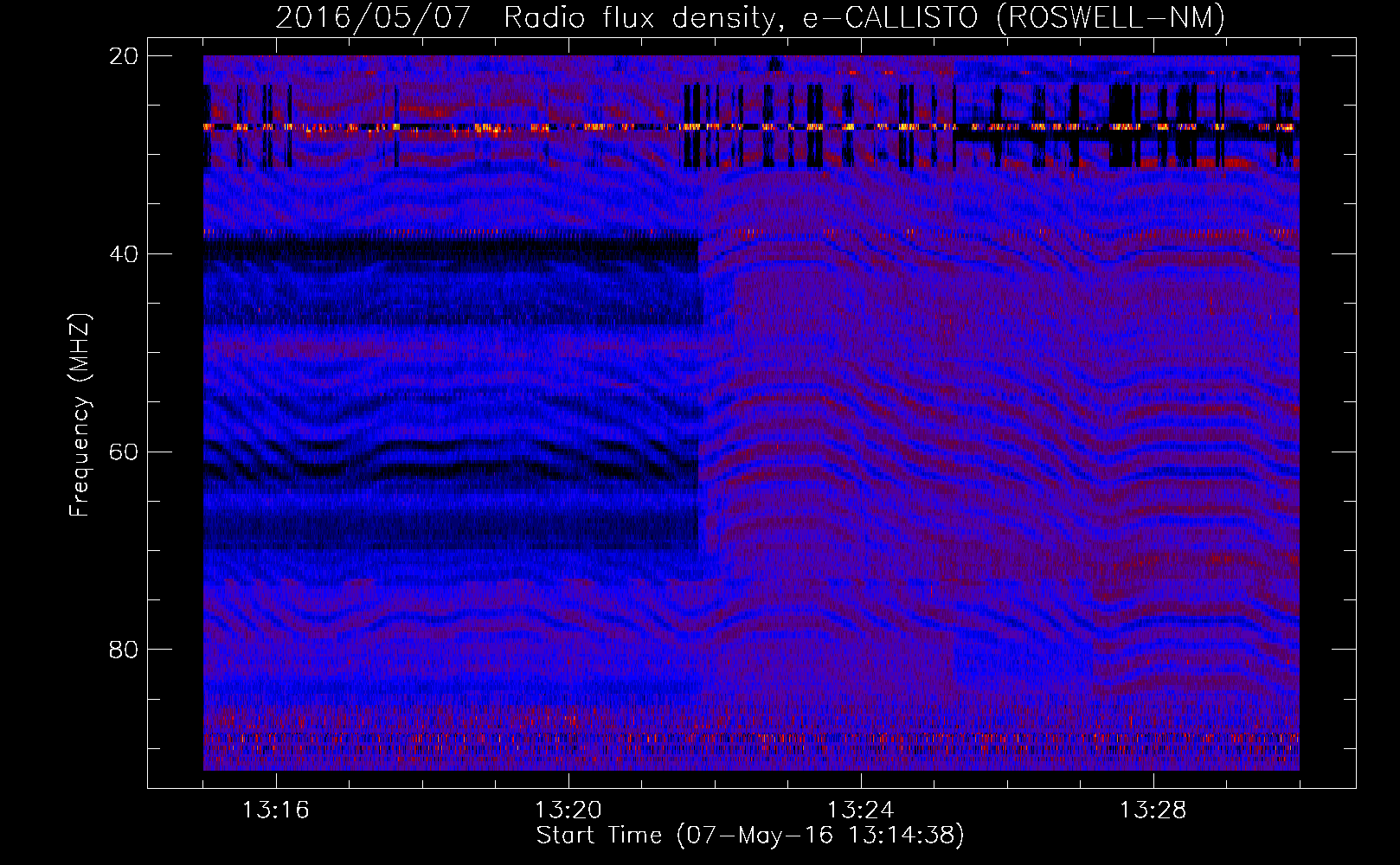Click the 60 frequency tick label
Screen dimensions: 1400x865
click(x=124, y=452)
